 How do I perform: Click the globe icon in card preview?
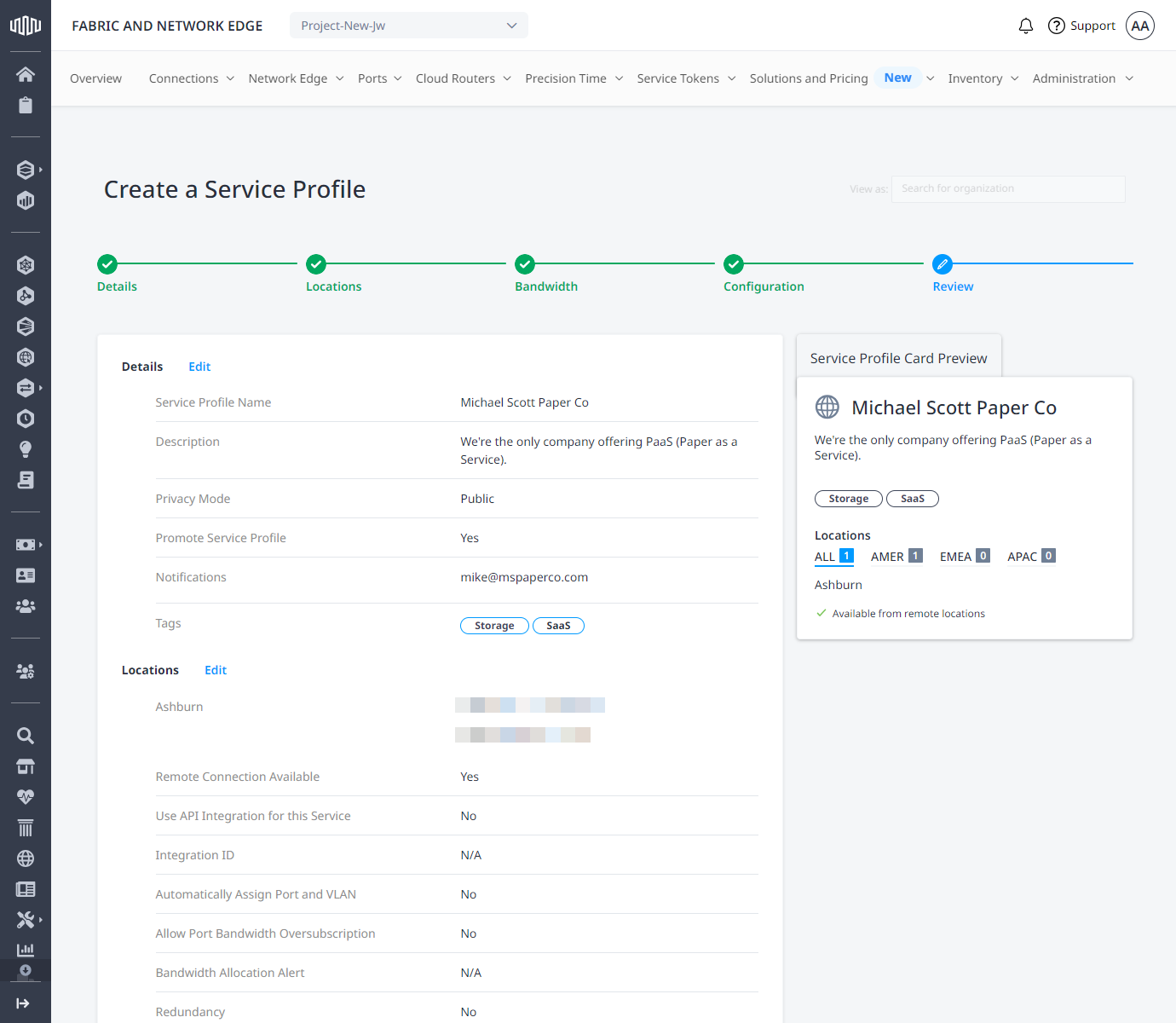click(x=827, y=407)
